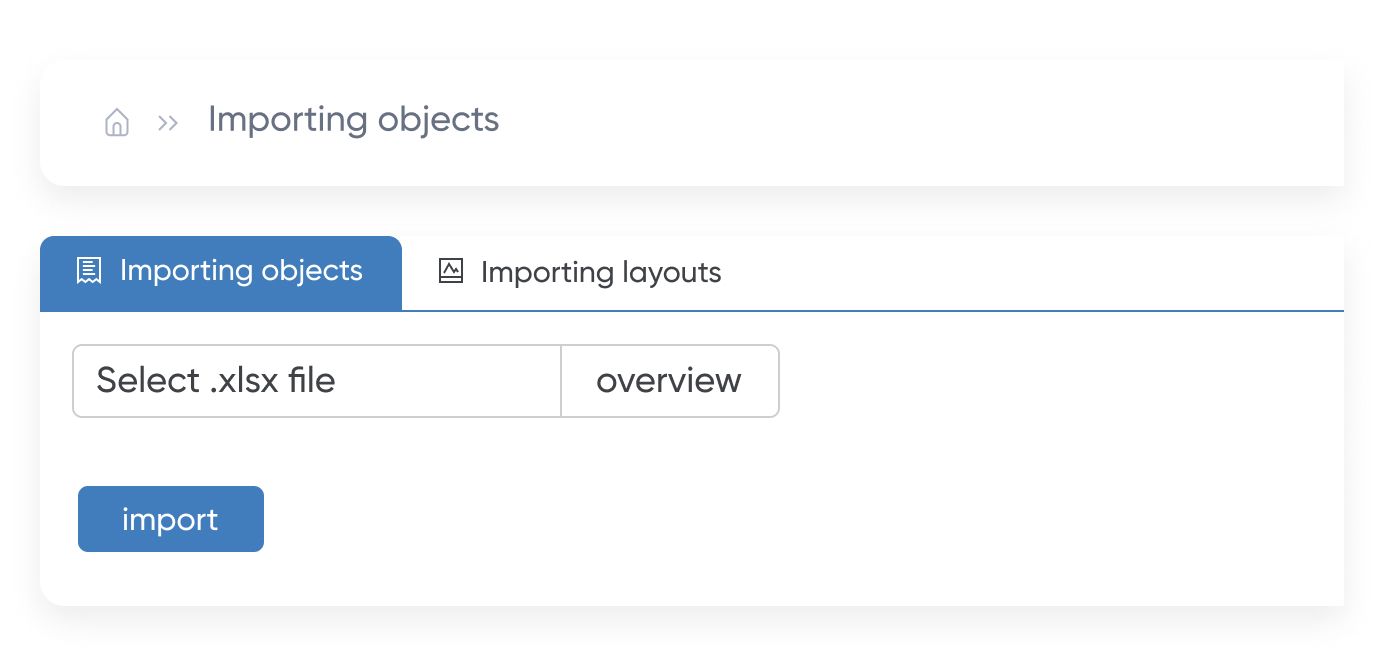Browse for a file with the overview button
1379x655 pixels.
(x=670, y=381)
